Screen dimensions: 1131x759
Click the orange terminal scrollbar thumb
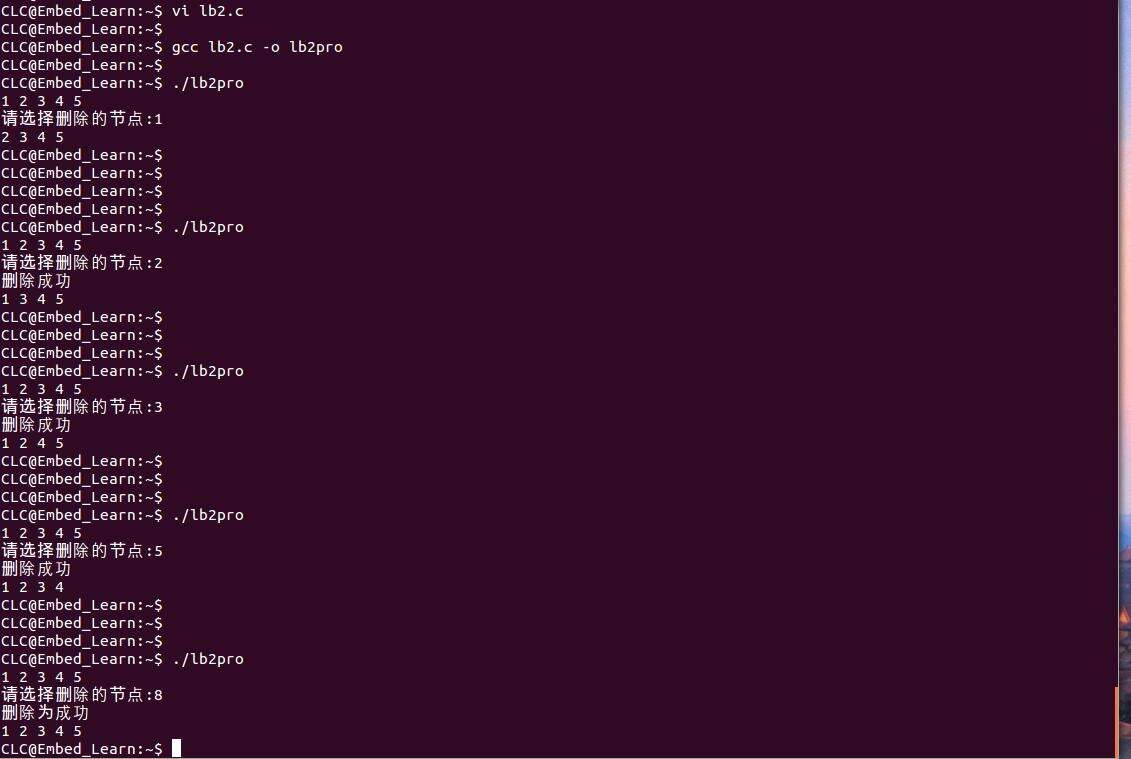pyautogui.click(x=1115, y=722)
